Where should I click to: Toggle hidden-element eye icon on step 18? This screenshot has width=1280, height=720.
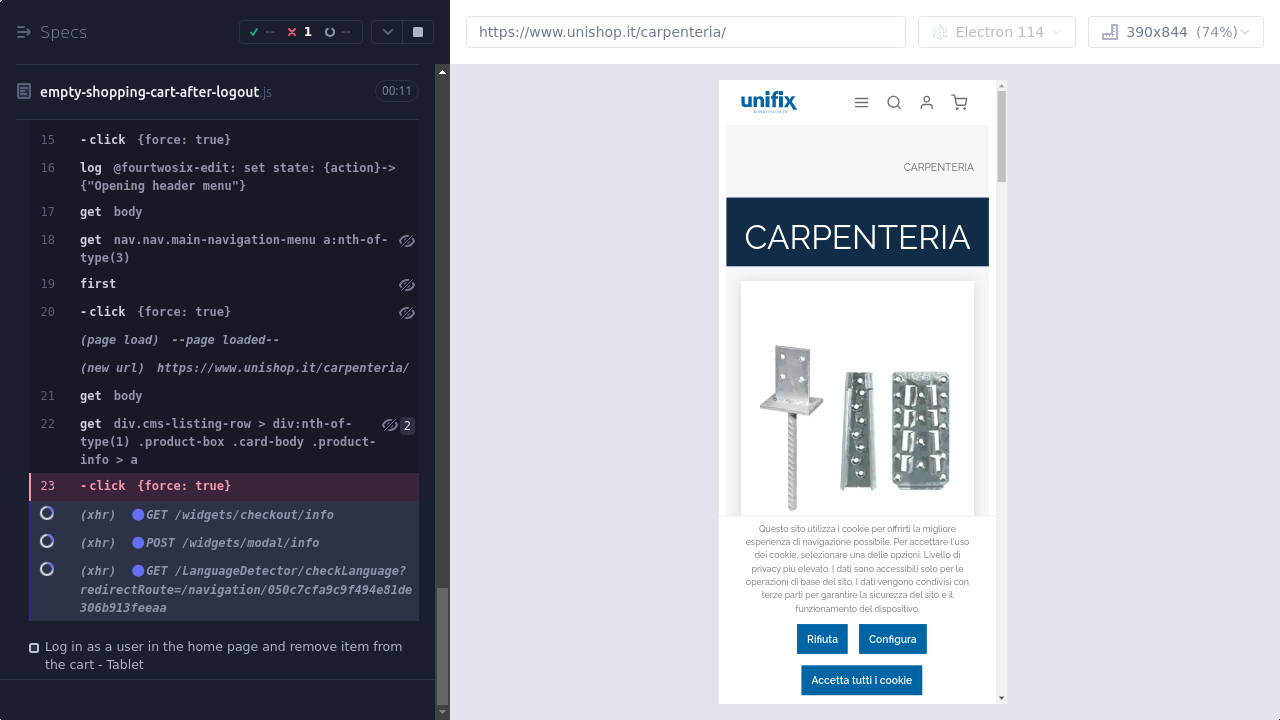(407, 241)
